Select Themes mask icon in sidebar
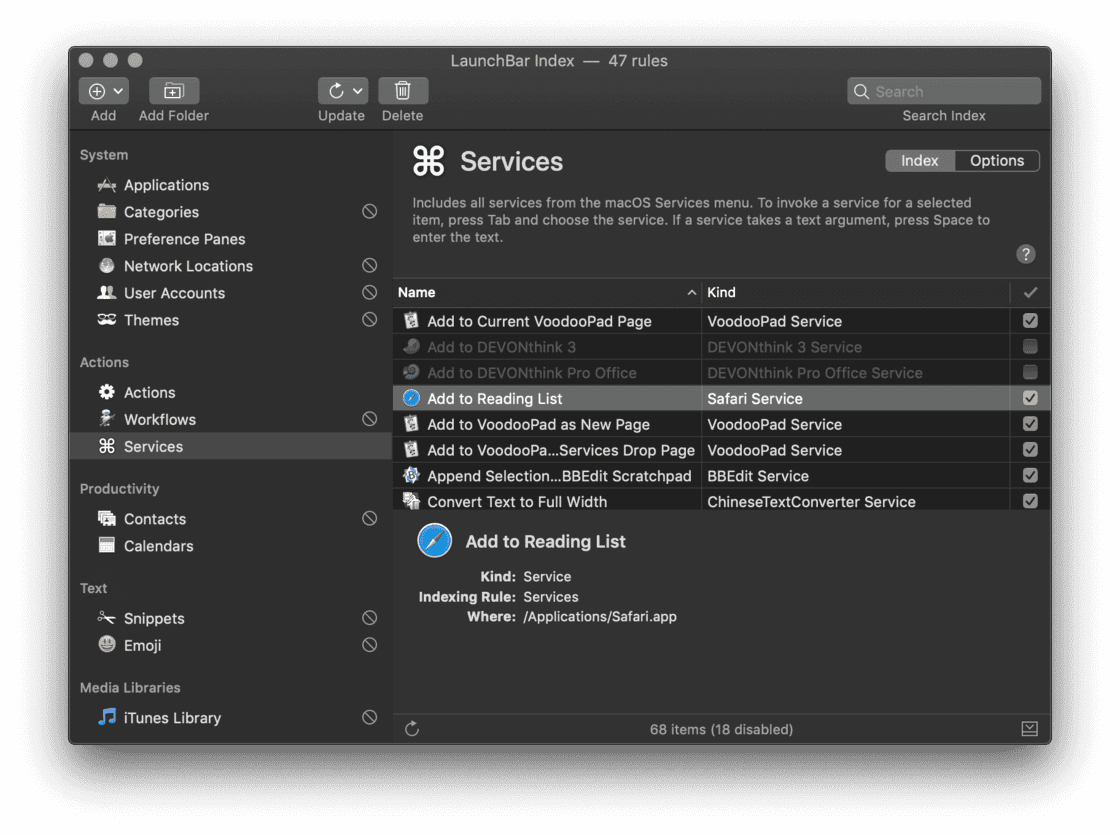Viewport: 1120px width, 835px height. tap(107, 320)
